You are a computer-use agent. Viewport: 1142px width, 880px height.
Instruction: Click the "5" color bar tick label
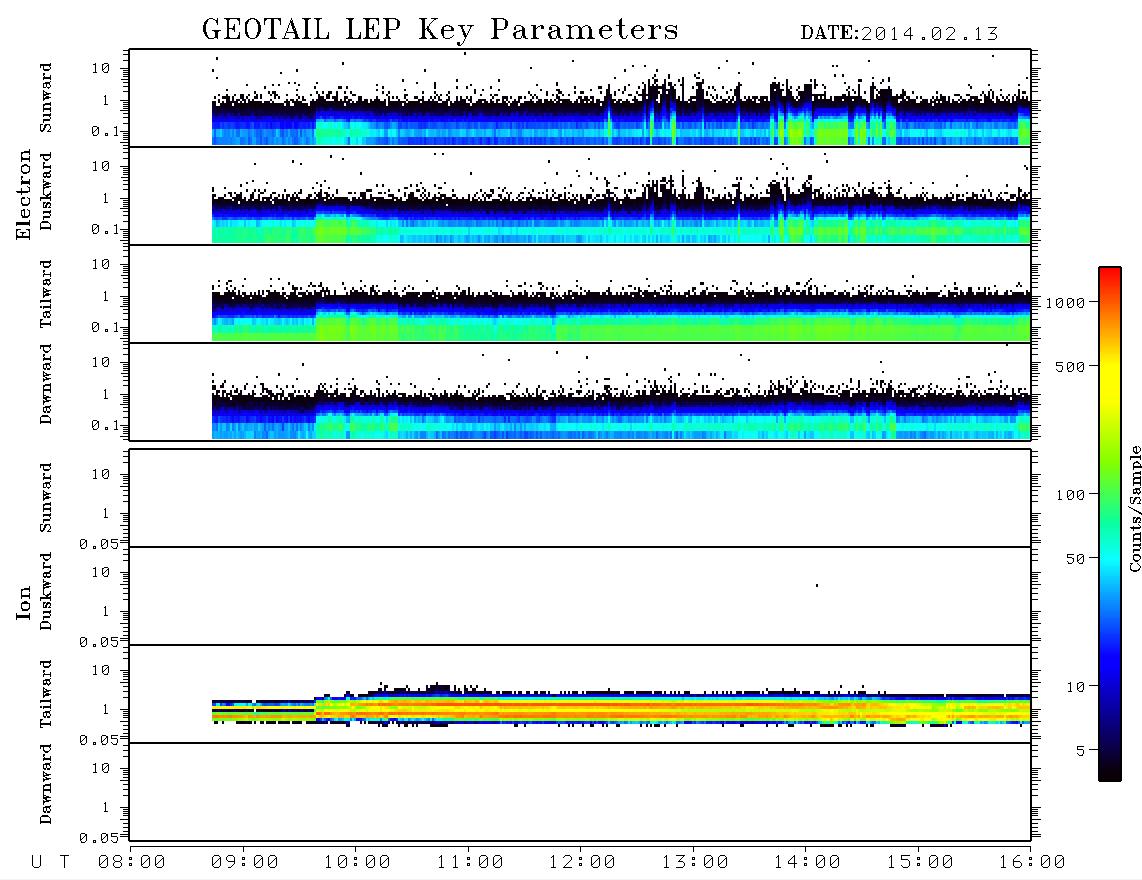point(1081,751)
